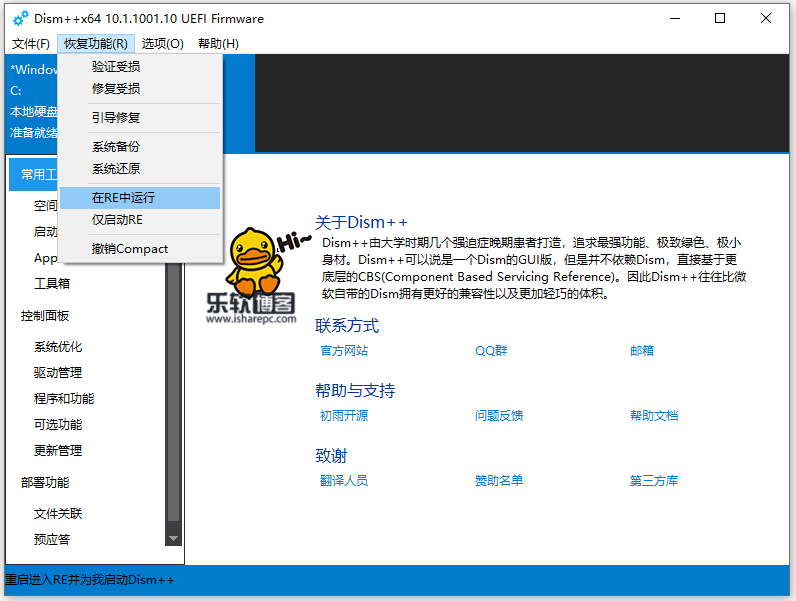The image size is (796, 601).
Task: Open the 选项(O) menu
Action: point(162,44)
